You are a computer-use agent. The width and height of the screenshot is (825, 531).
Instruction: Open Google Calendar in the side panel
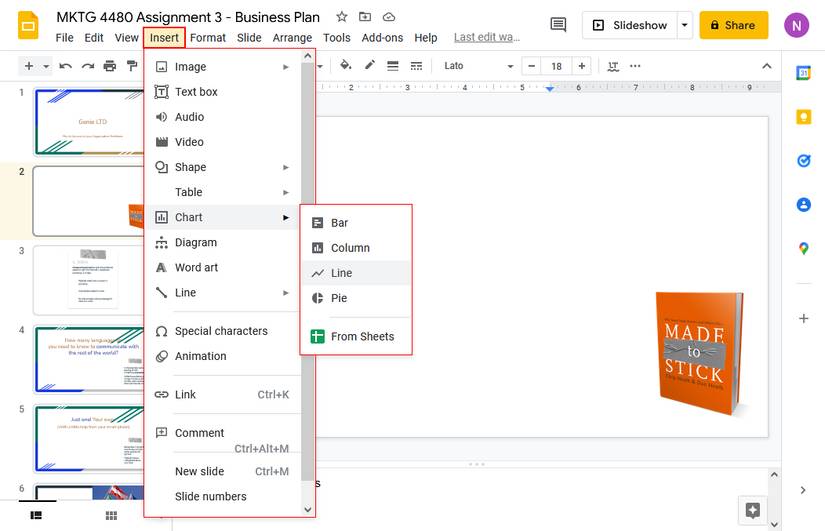(x=803, y=73)
